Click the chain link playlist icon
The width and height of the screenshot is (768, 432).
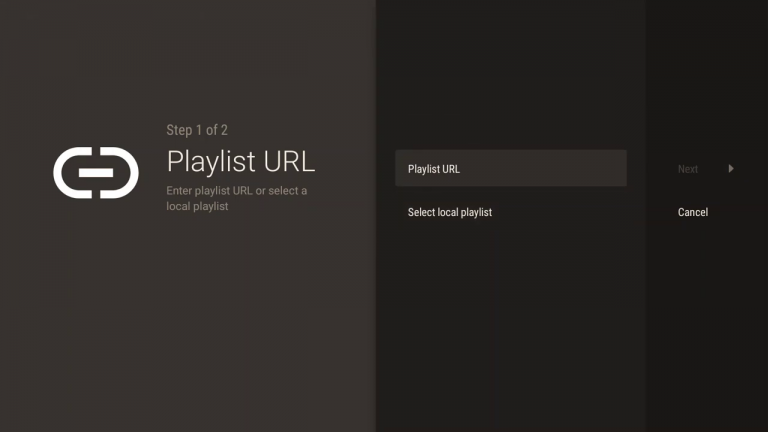pyautogui.click(x=96, y=172)
